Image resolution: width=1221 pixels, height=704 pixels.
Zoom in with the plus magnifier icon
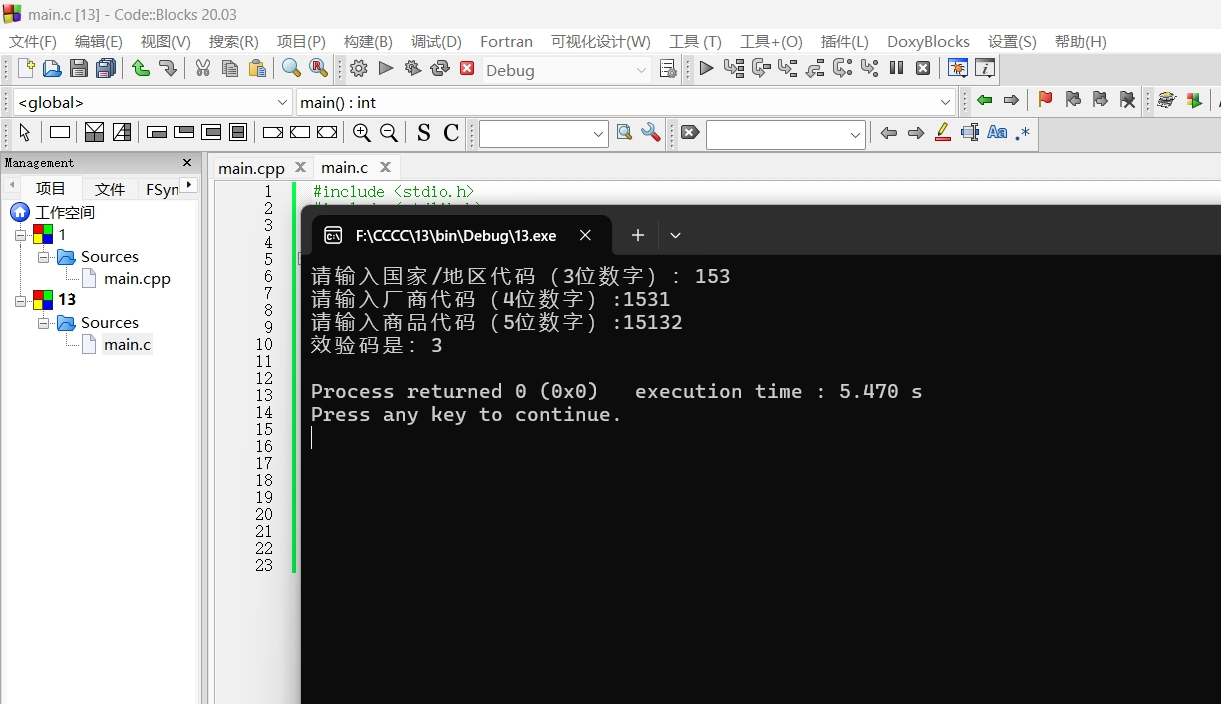pos(362,132)
